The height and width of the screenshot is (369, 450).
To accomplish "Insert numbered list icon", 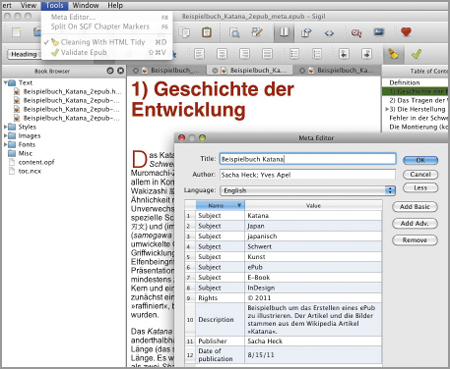I will point(317,54).
